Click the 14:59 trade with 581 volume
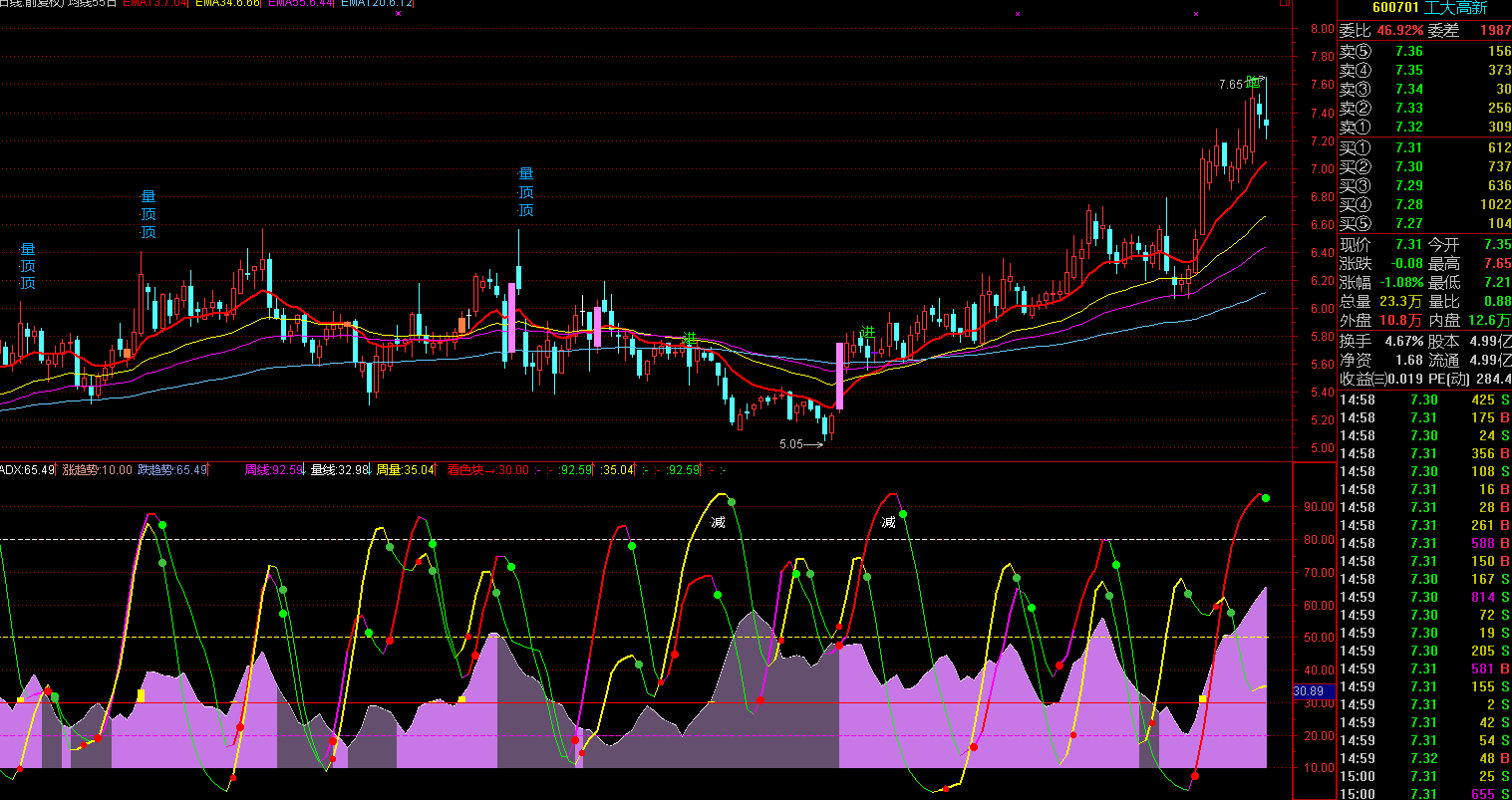 (1424, 669)
